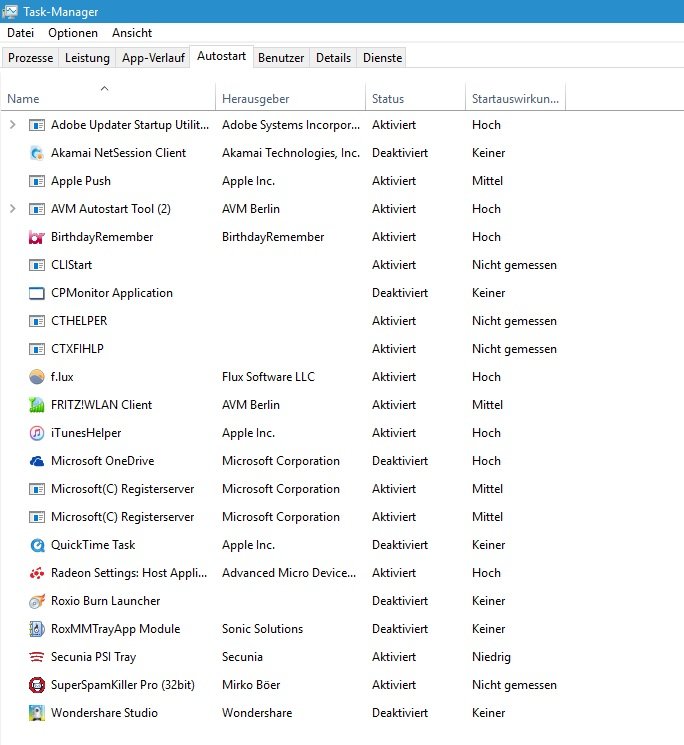Click the Roxio Burn Launcher icon

pos(37,601)
